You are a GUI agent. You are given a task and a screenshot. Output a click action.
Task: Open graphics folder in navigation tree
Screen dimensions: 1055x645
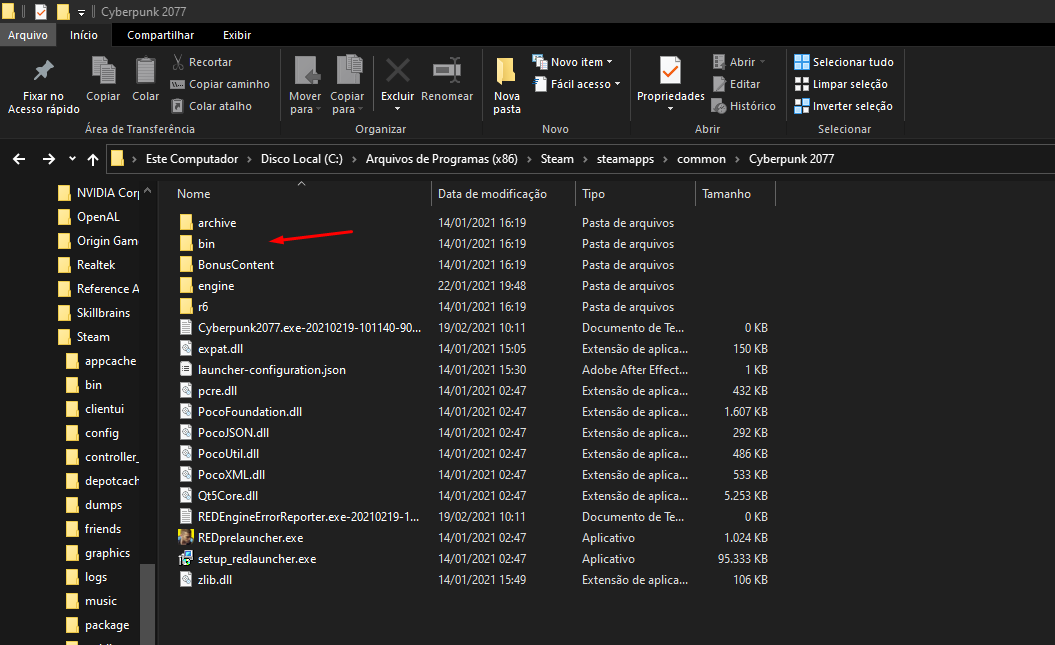click(x=107, y=553)
